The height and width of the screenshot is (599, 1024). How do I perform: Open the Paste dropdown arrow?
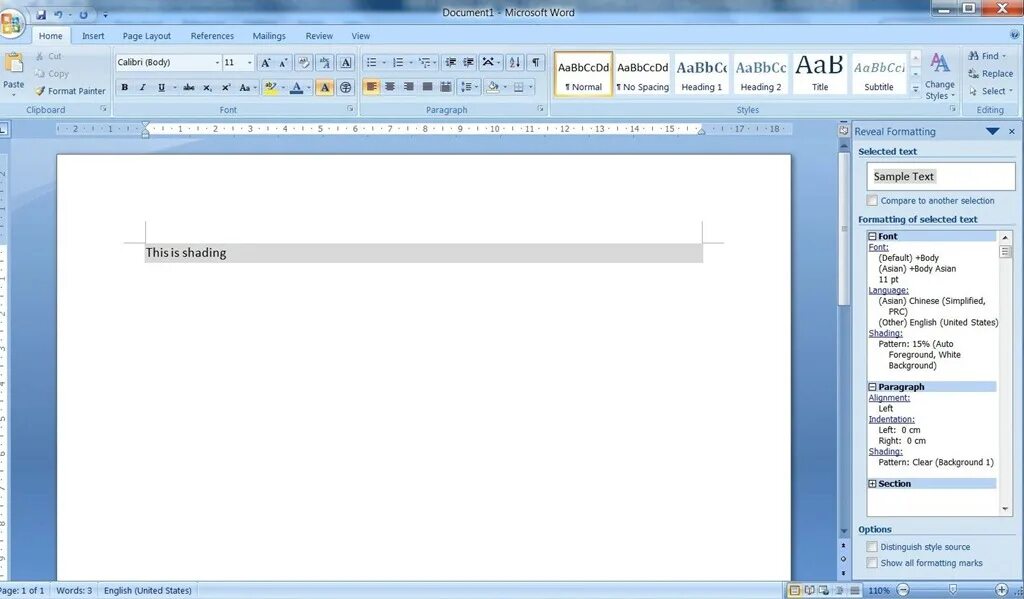[14, 95]
